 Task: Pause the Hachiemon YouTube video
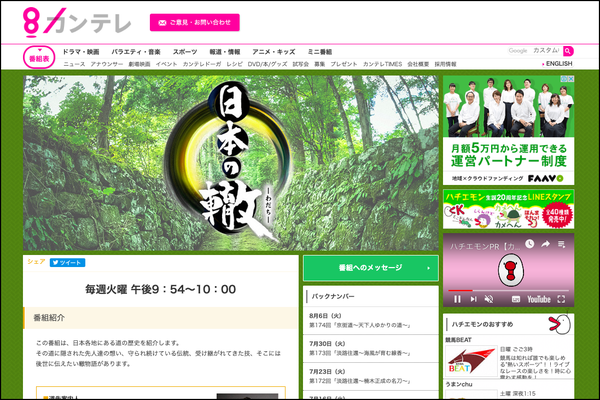(457, 298)
